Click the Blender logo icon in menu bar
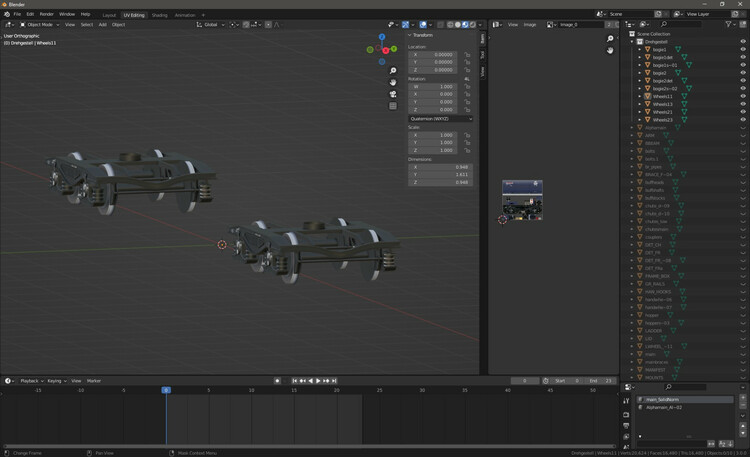 click(7, 14)
